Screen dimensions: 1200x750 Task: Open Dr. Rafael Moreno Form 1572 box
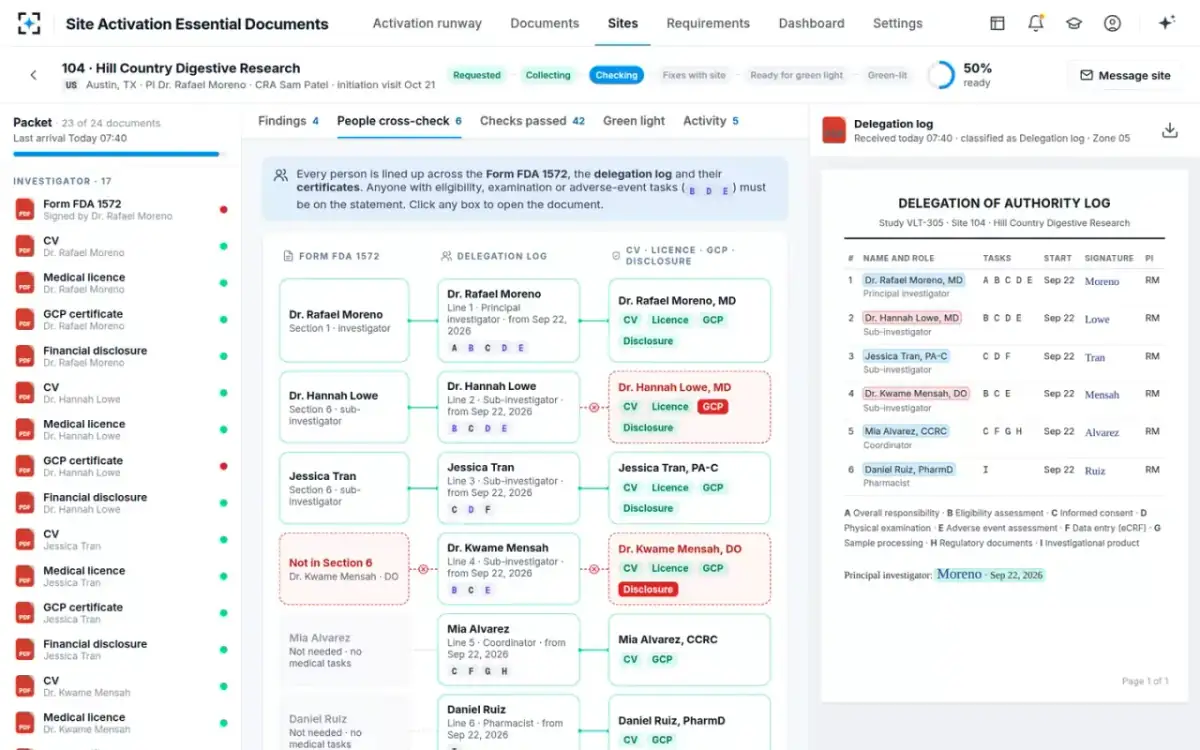coord(344,321)
